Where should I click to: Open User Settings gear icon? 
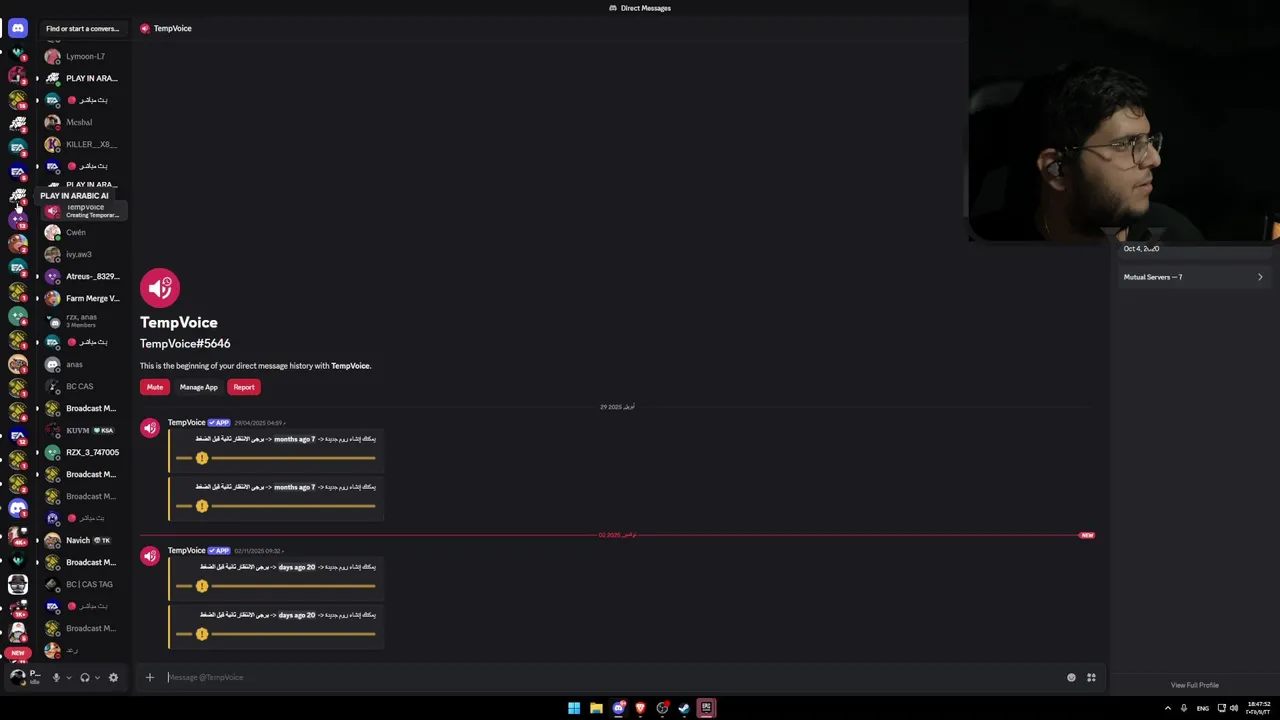click(113, 677)
